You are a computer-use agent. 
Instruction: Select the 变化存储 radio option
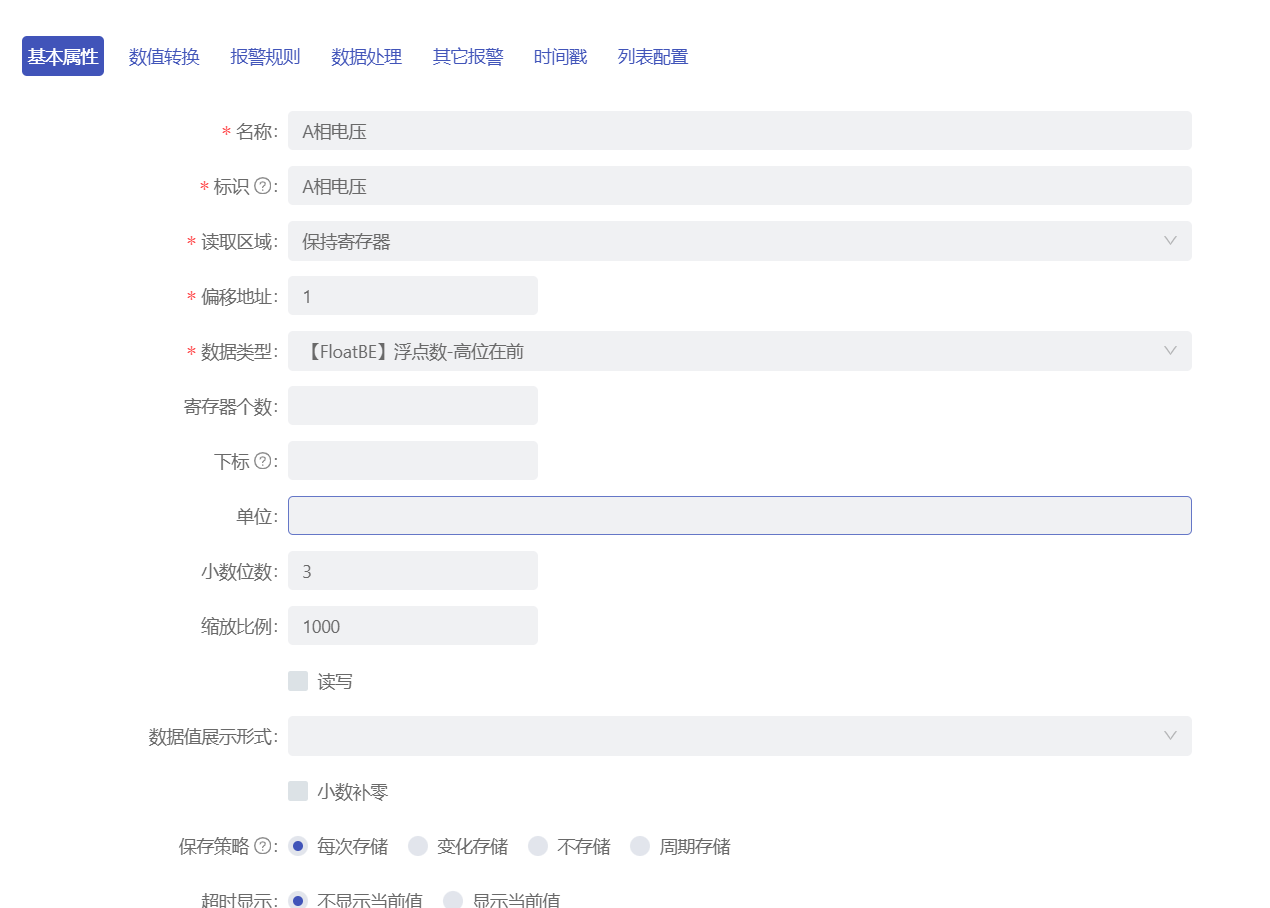point(418,846)
